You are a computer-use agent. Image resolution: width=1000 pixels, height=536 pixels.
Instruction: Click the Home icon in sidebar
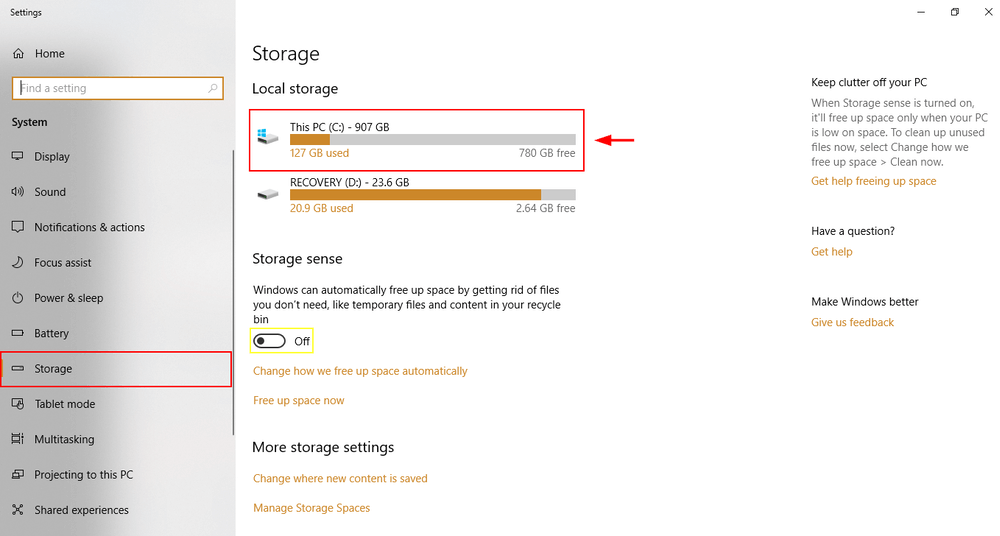18,54
